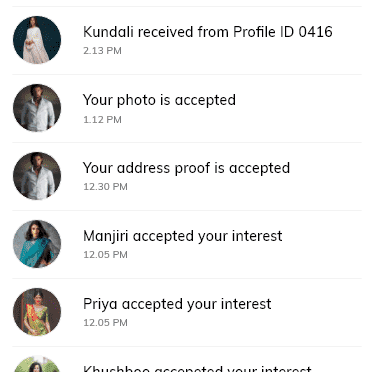Tap avatar beside address proof notification
The width and height of the screenshot is (375, 372).
[x=37, y=176]
